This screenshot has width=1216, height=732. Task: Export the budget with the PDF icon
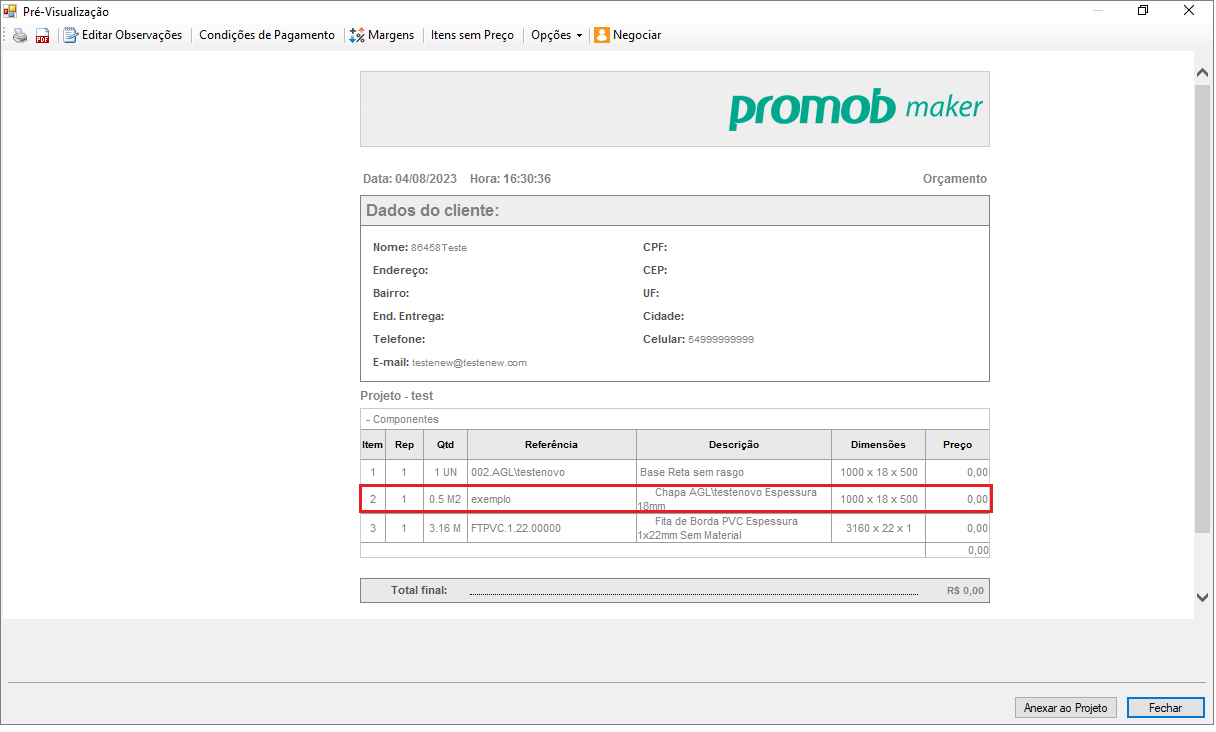click(x=43, y=35)
